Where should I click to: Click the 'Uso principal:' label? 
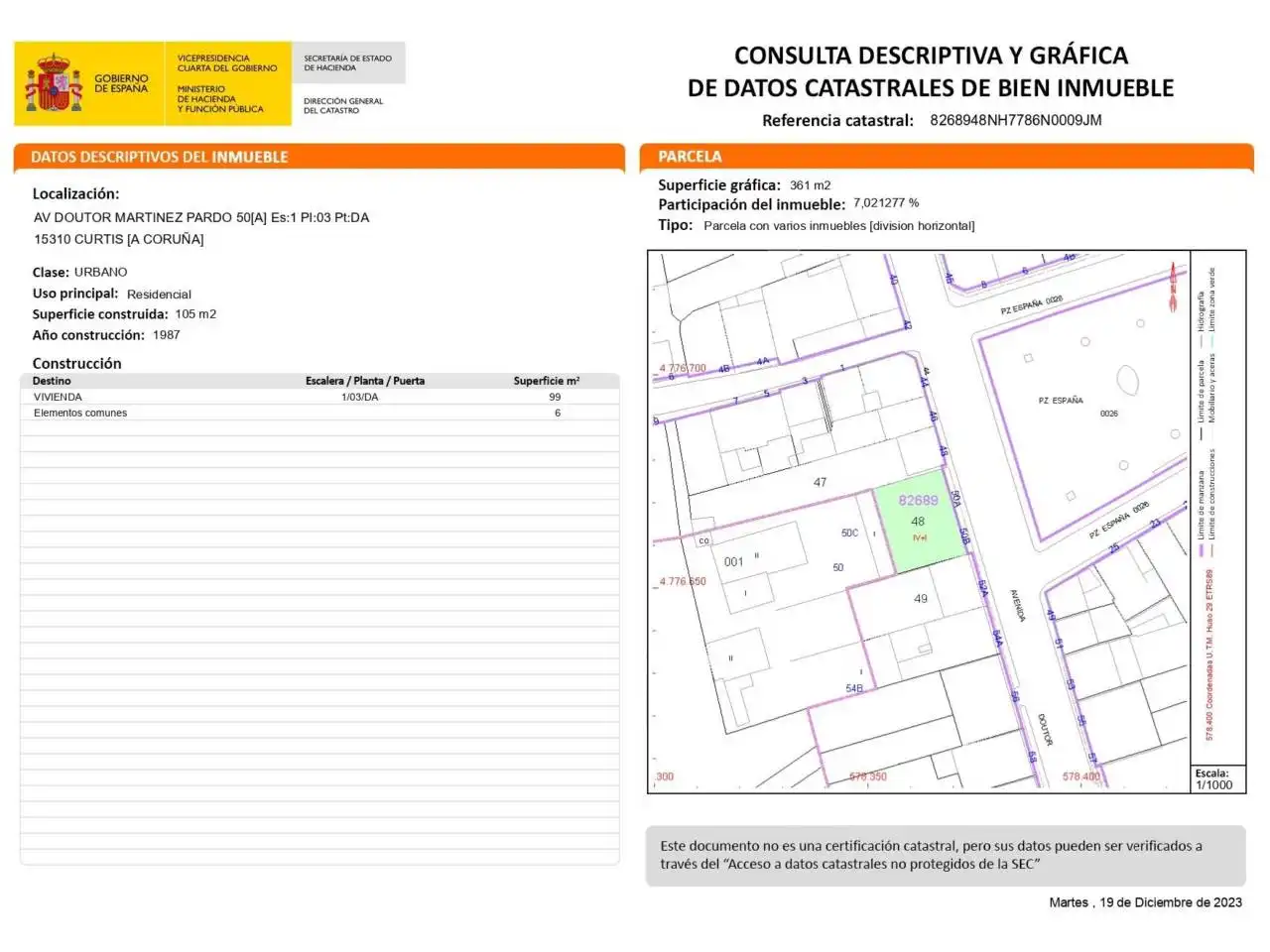75,294
